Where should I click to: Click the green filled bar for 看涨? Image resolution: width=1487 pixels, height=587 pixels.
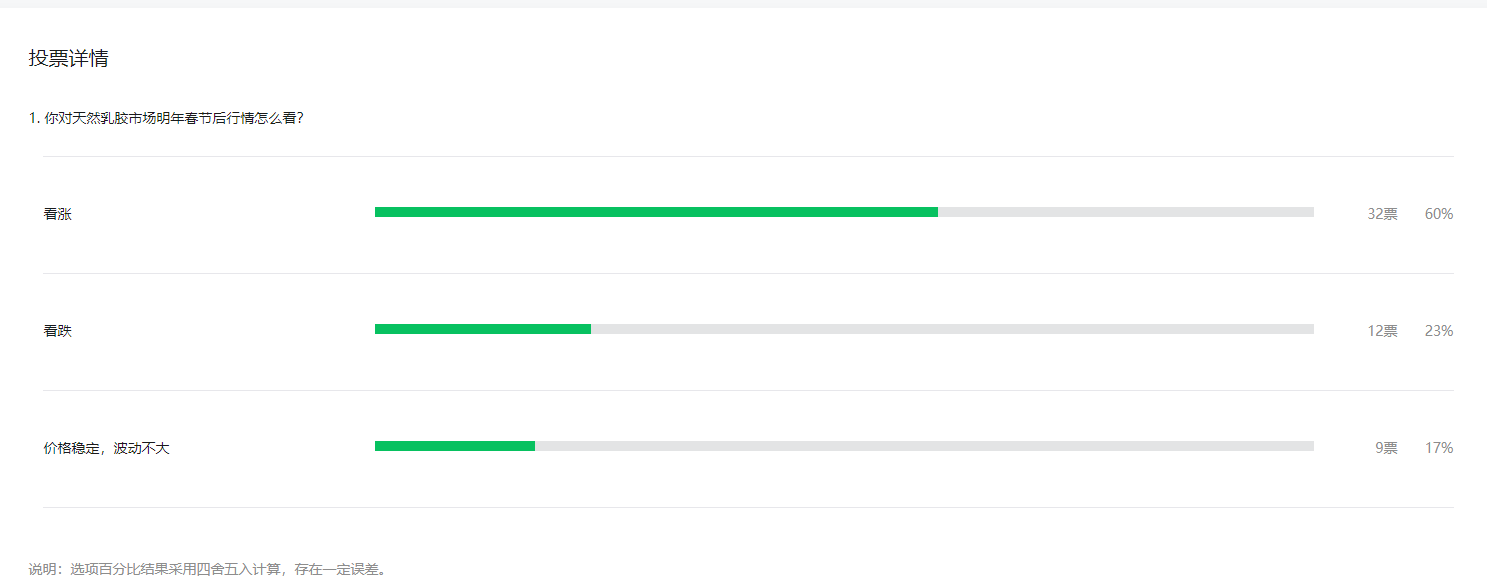(656, 212)
